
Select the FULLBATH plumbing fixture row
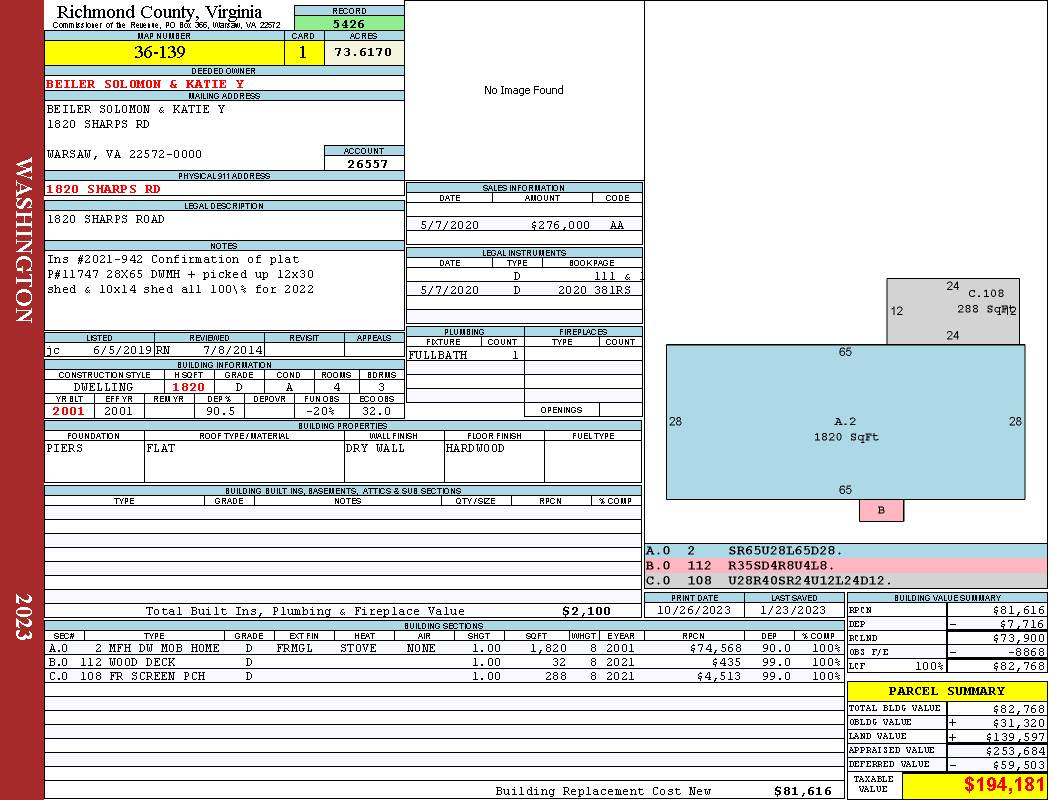pyautogui.click(x=464, y=355)
